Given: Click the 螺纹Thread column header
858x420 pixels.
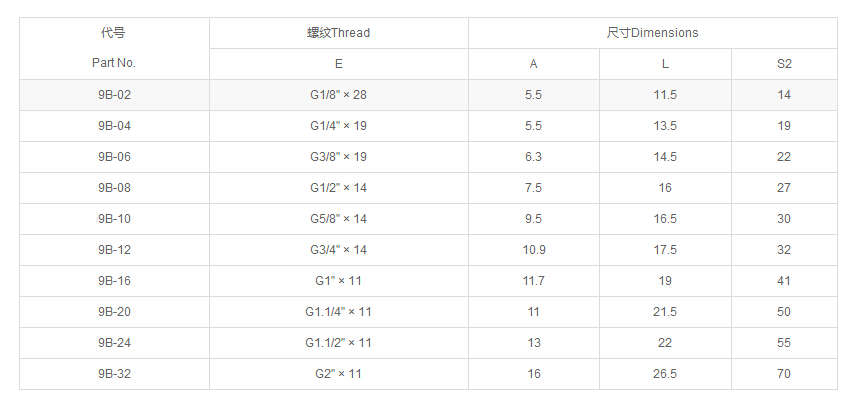Looking at the screenshot, I should click(338, 33).
